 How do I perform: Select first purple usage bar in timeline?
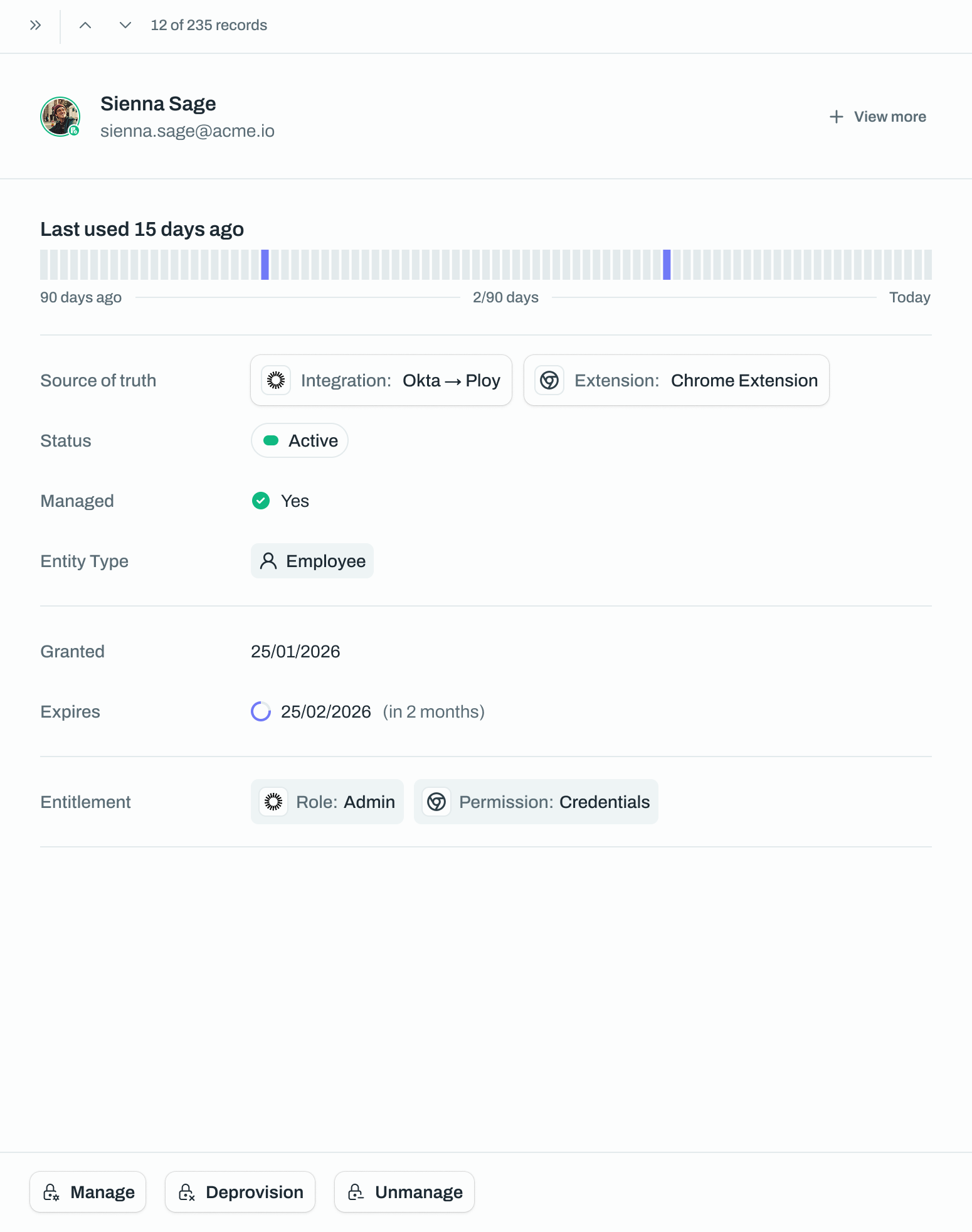(265, 265)
